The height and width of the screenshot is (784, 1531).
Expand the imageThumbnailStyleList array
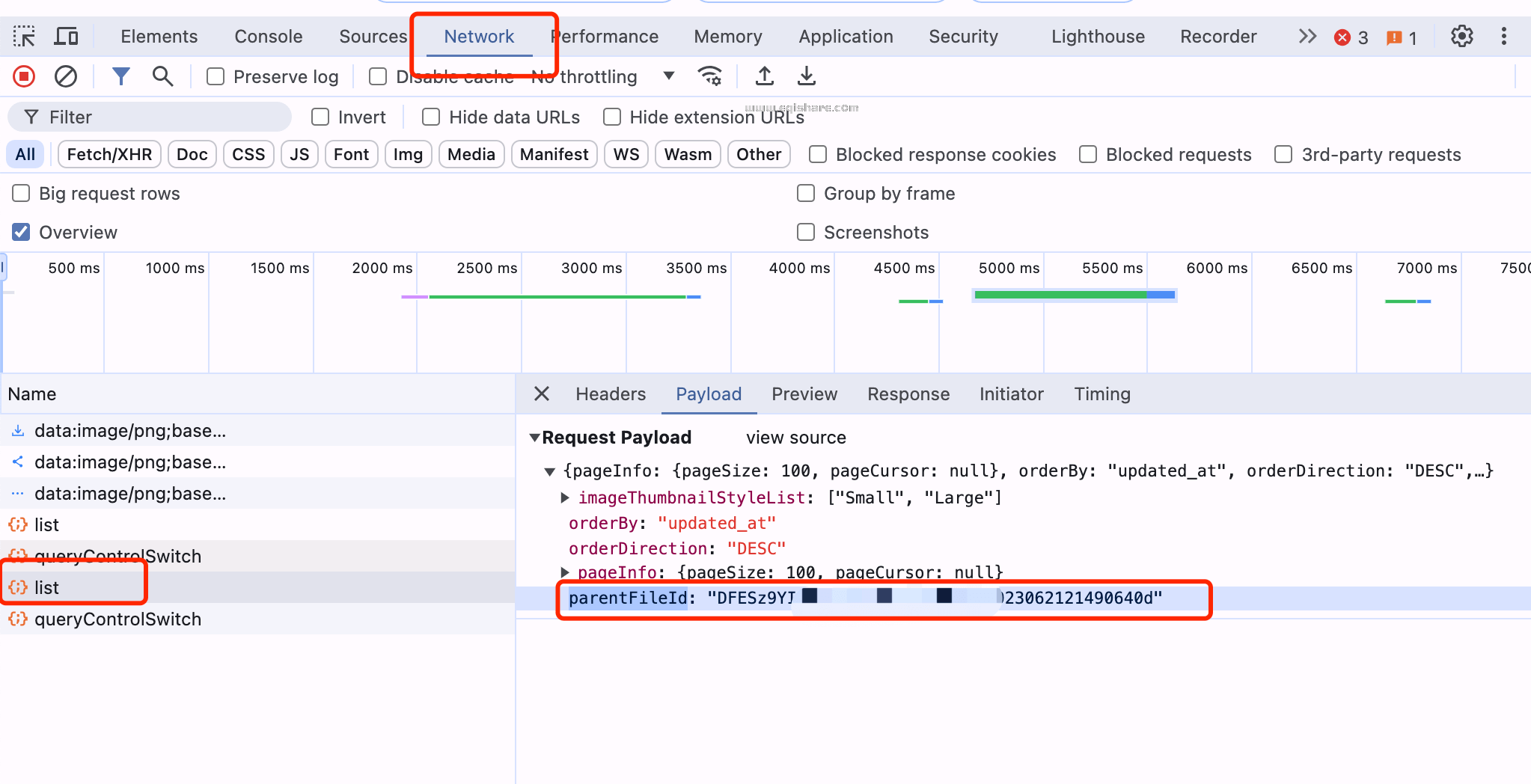[565, 497]
